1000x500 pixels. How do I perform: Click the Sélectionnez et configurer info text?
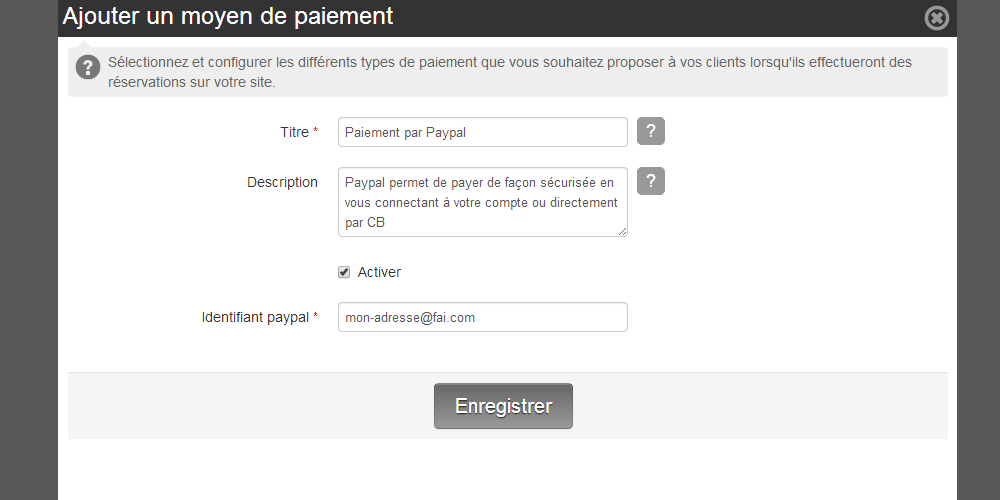pos(510,72)
